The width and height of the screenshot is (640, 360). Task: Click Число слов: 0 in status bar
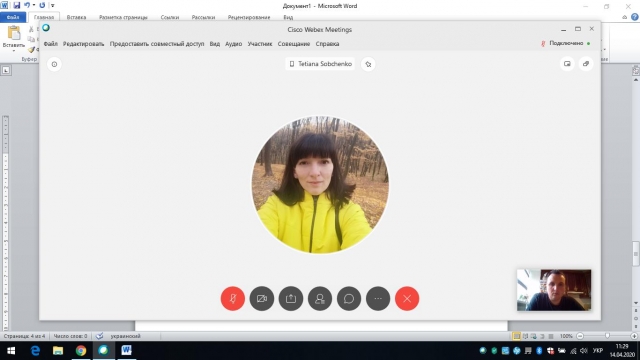tap(71, 336)
